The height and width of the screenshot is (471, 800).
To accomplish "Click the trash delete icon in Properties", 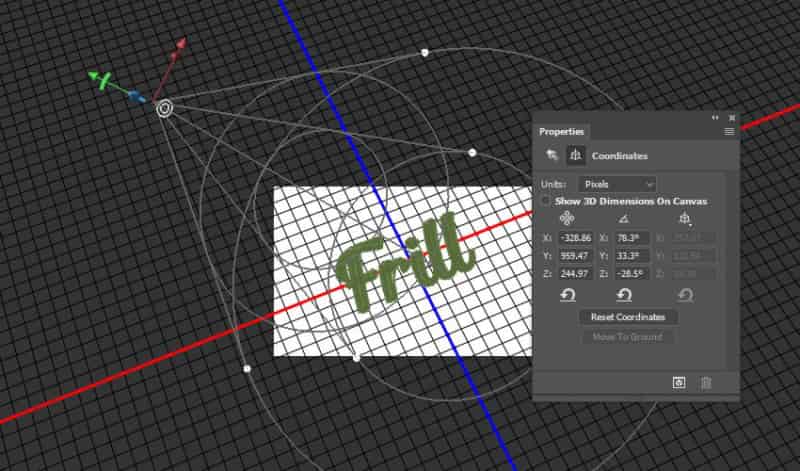I will point(706,383).
